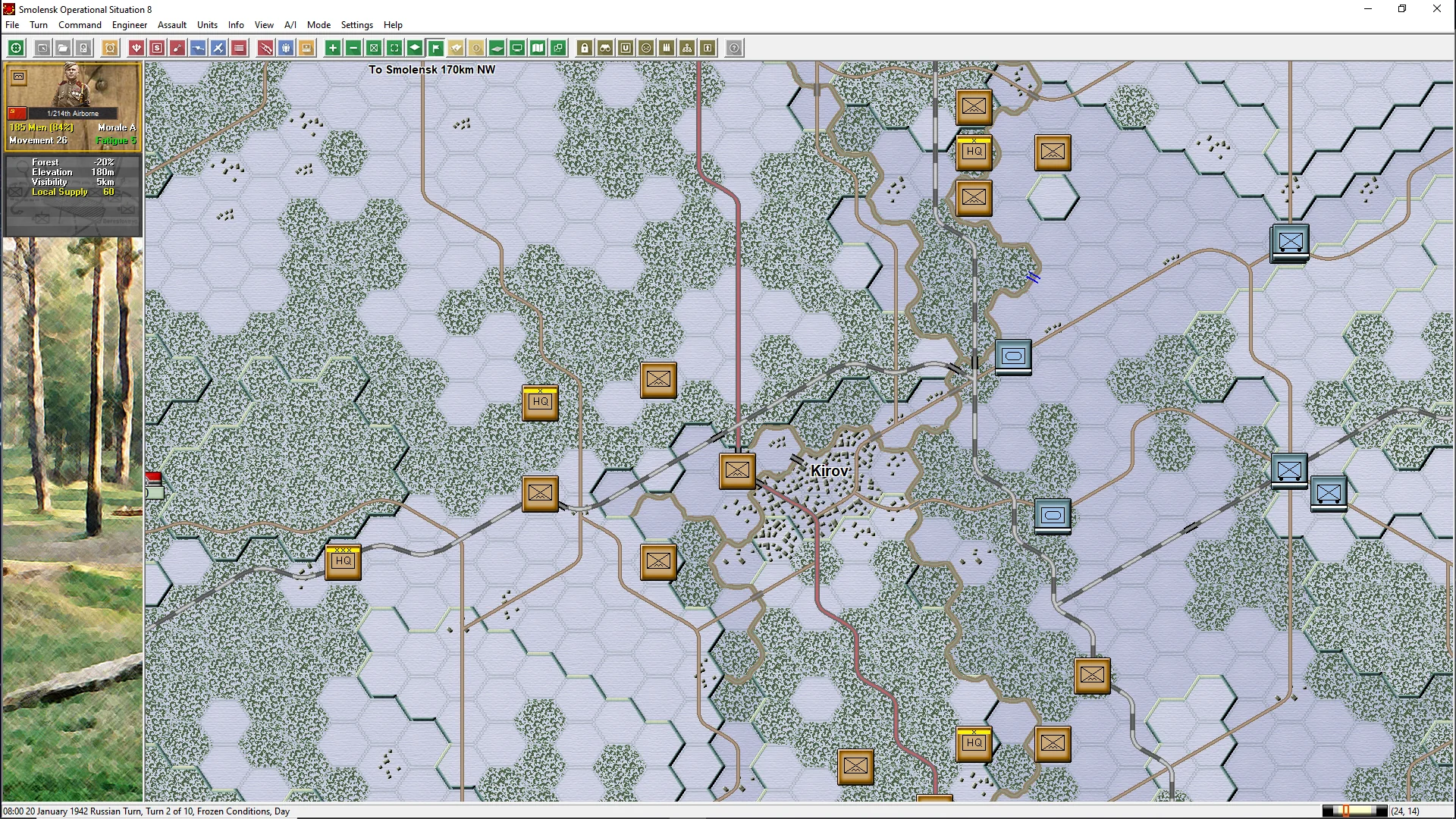Toggle the green monitor display button
The width and height of the screenshot is (1456, 819).
coord(517,49)
